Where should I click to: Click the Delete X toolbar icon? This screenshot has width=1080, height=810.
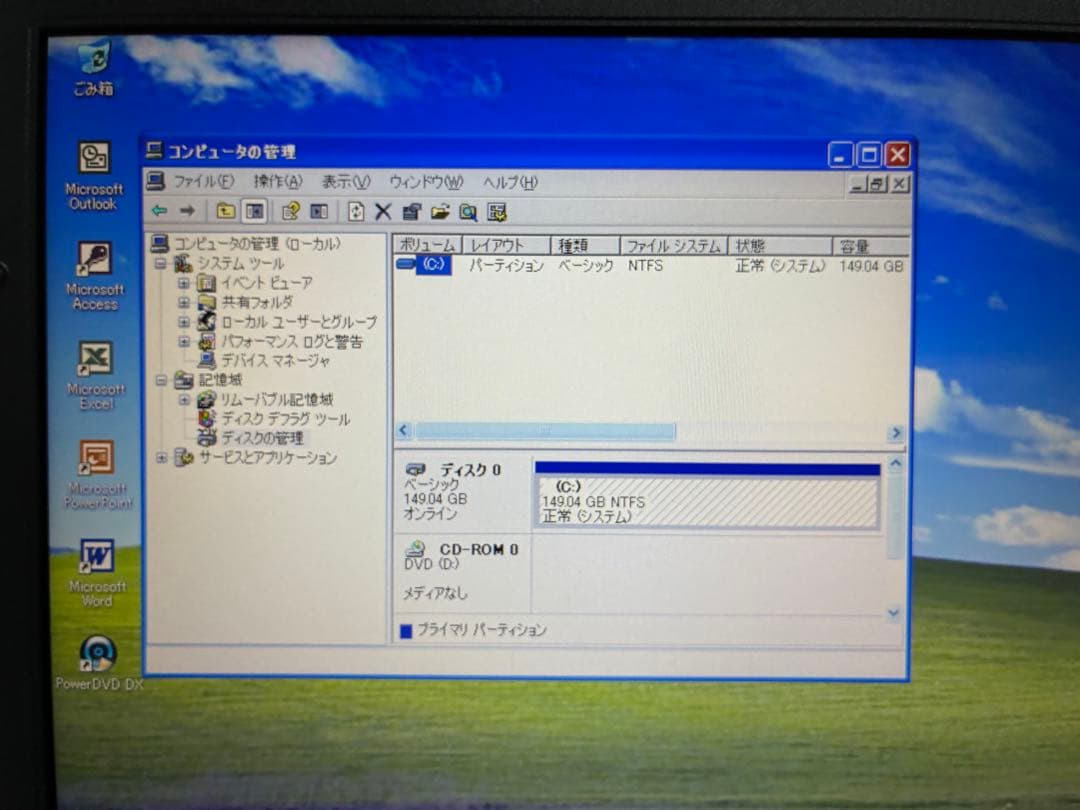coord(382,211)
